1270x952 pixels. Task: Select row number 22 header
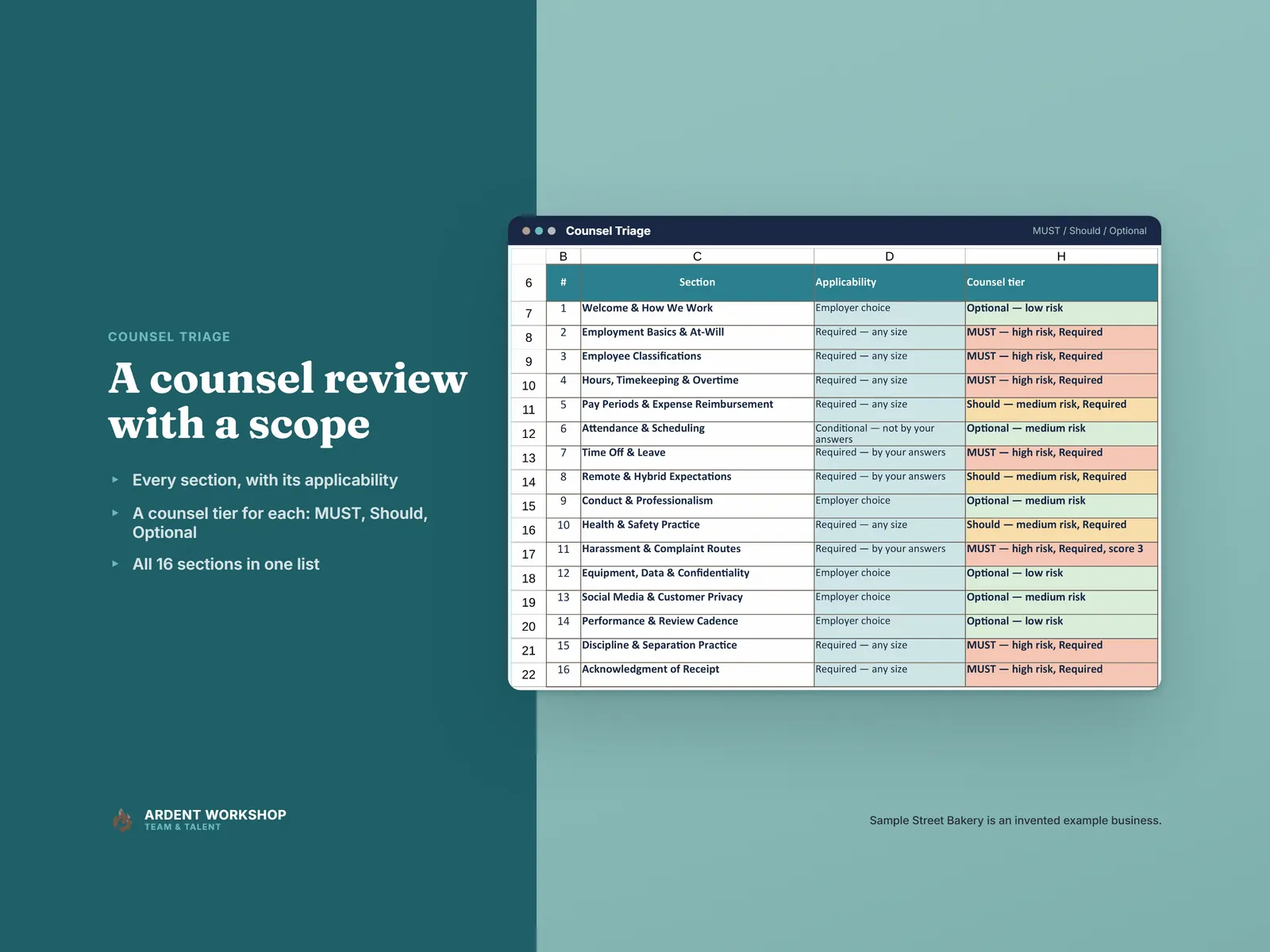point(529,674)
